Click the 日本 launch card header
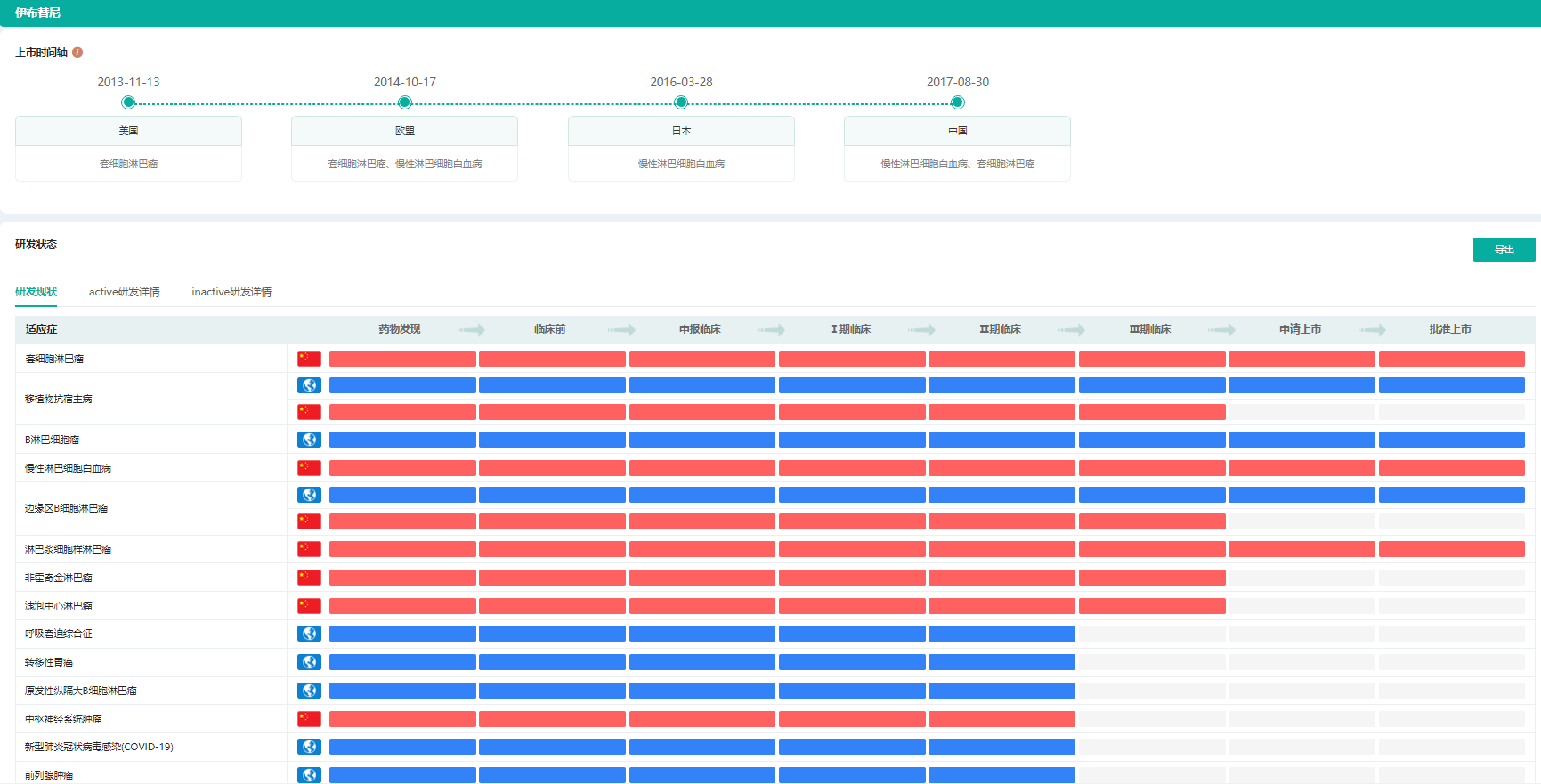The image size is (1541, 784). pos(681,131)
